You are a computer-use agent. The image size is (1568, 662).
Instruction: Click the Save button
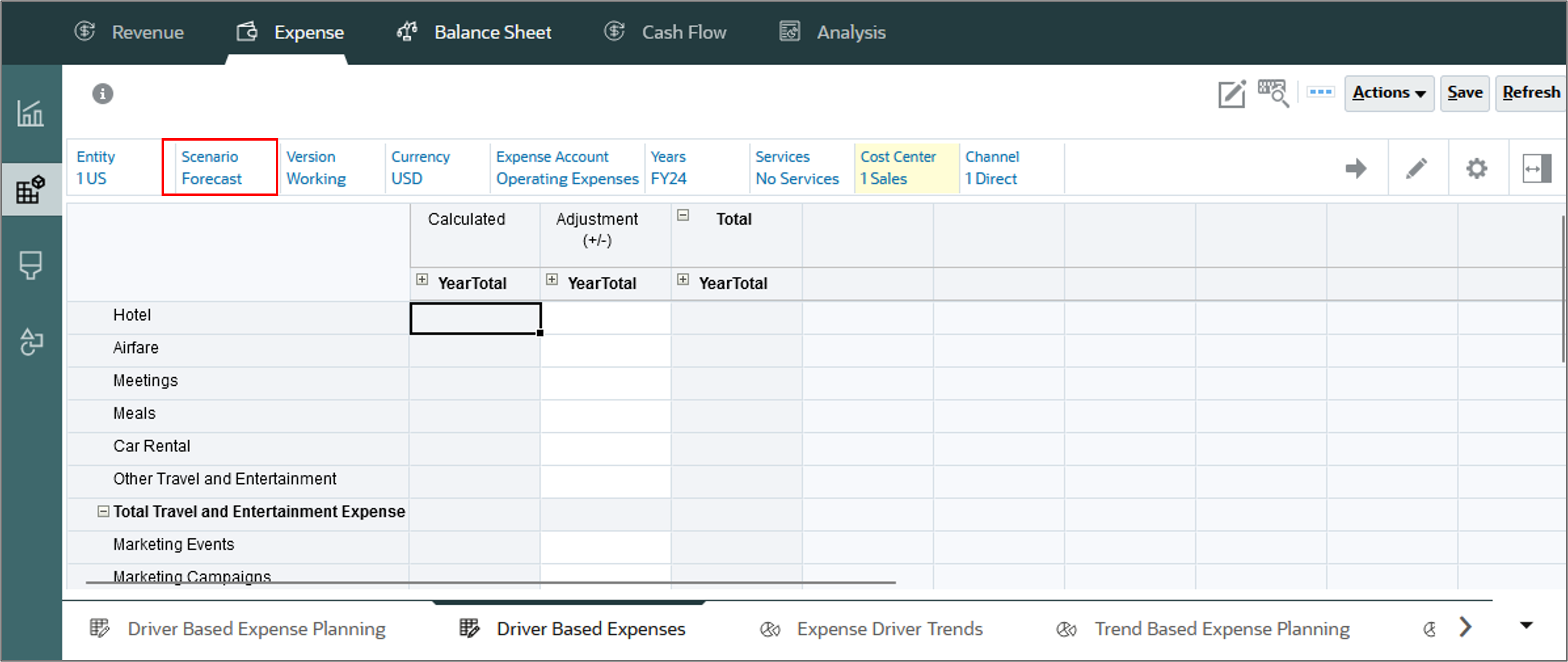pyautogui.click(x=1465, y=92)
